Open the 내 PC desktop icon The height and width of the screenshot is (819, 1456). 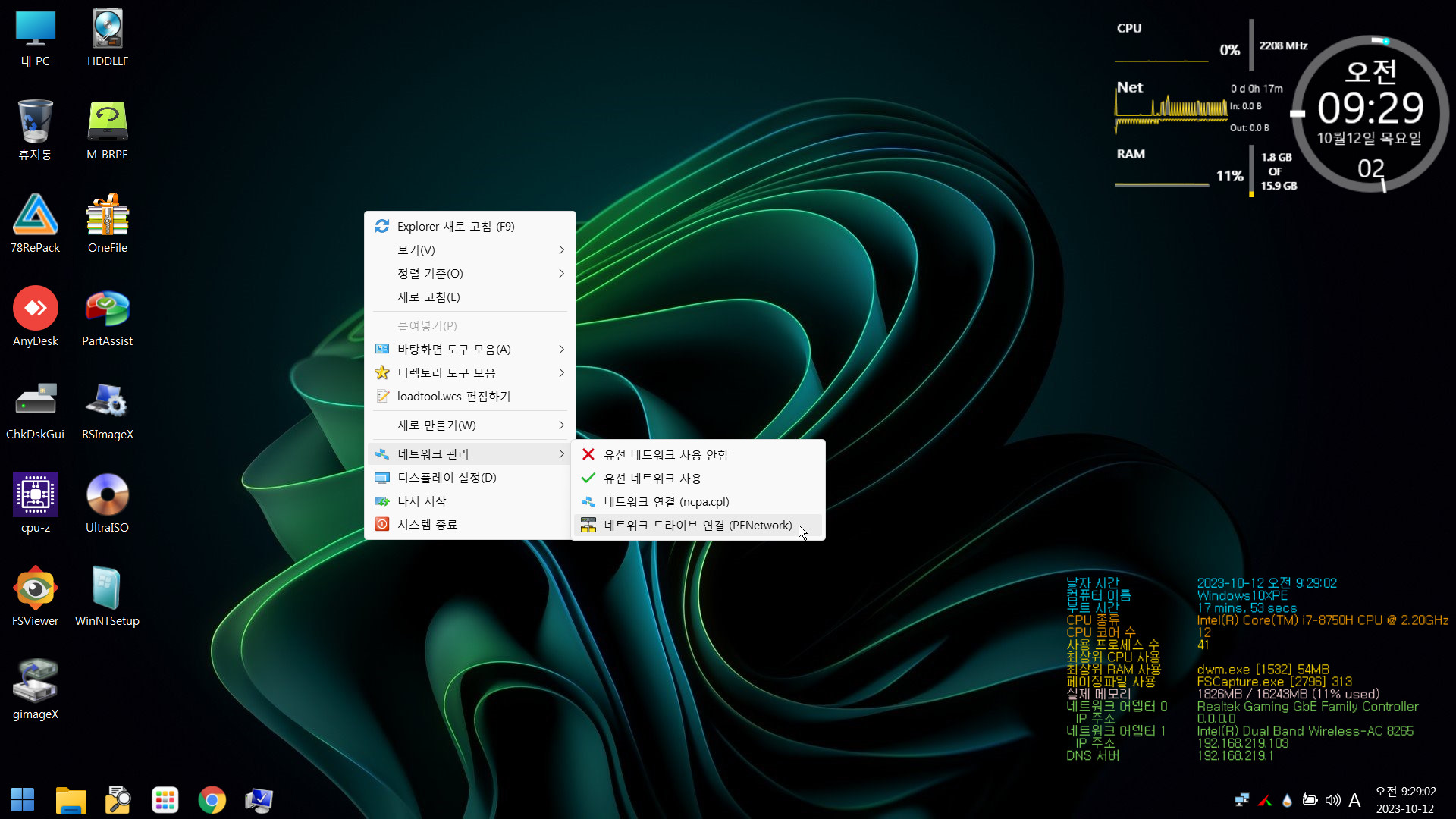click(35, 38)
